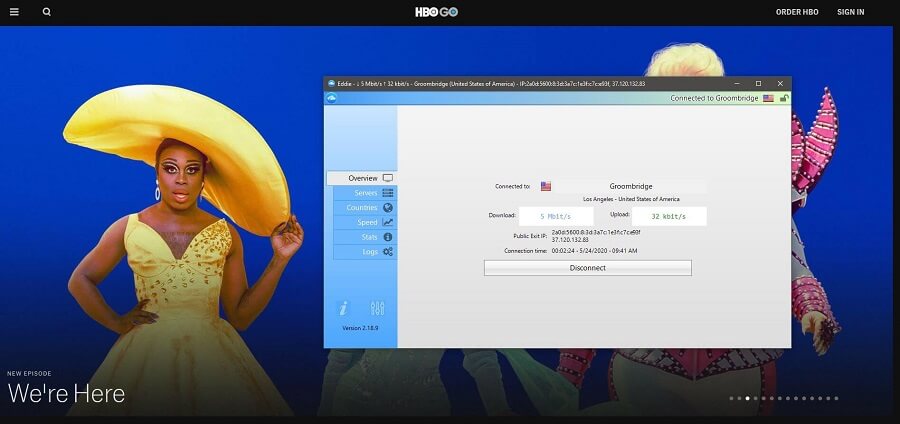Open the Stats tab
Screen dimensions: 900x424
(x=365, y=237)
